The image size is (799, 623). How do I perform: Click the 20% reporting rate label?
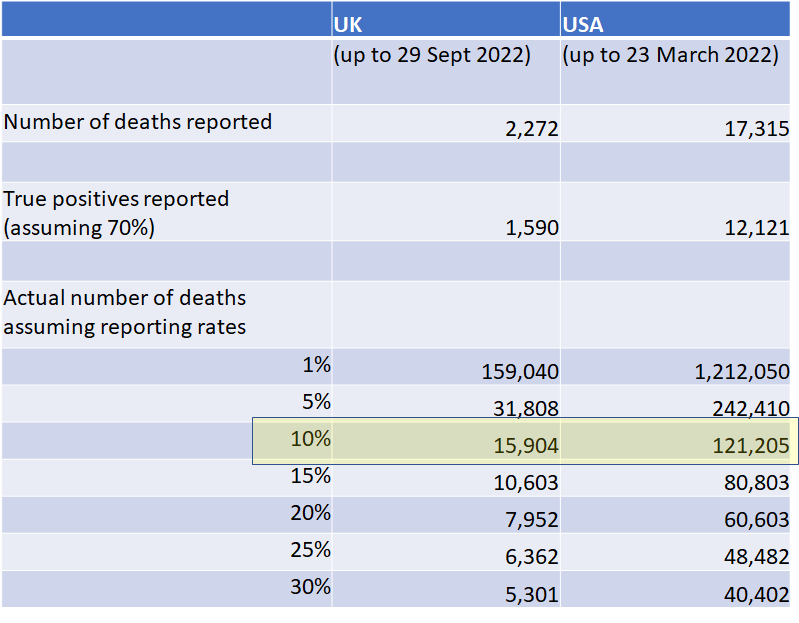[310, 513]
